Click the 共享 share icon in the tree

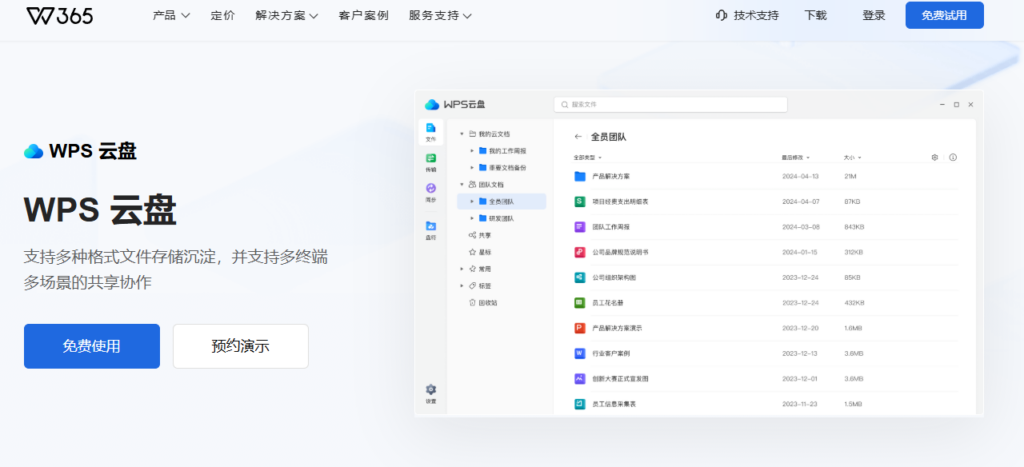[x=472, y=235]
